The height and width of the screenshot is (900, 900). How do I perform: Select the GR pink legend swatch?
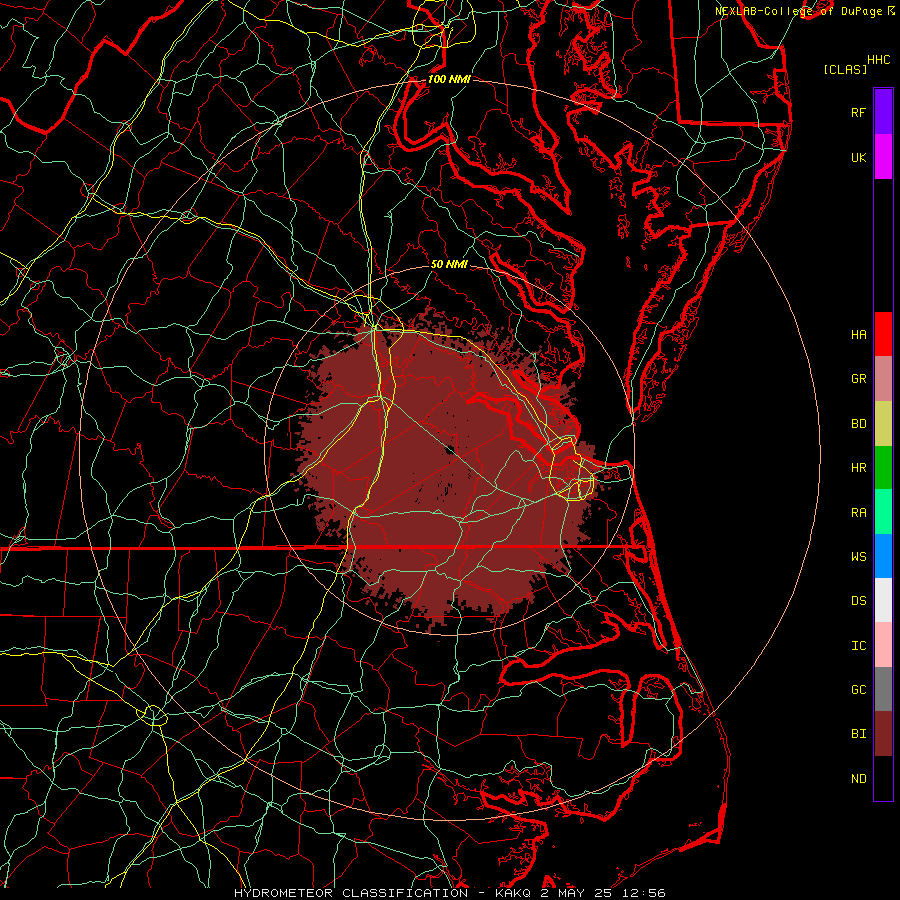tap(883, 379)
